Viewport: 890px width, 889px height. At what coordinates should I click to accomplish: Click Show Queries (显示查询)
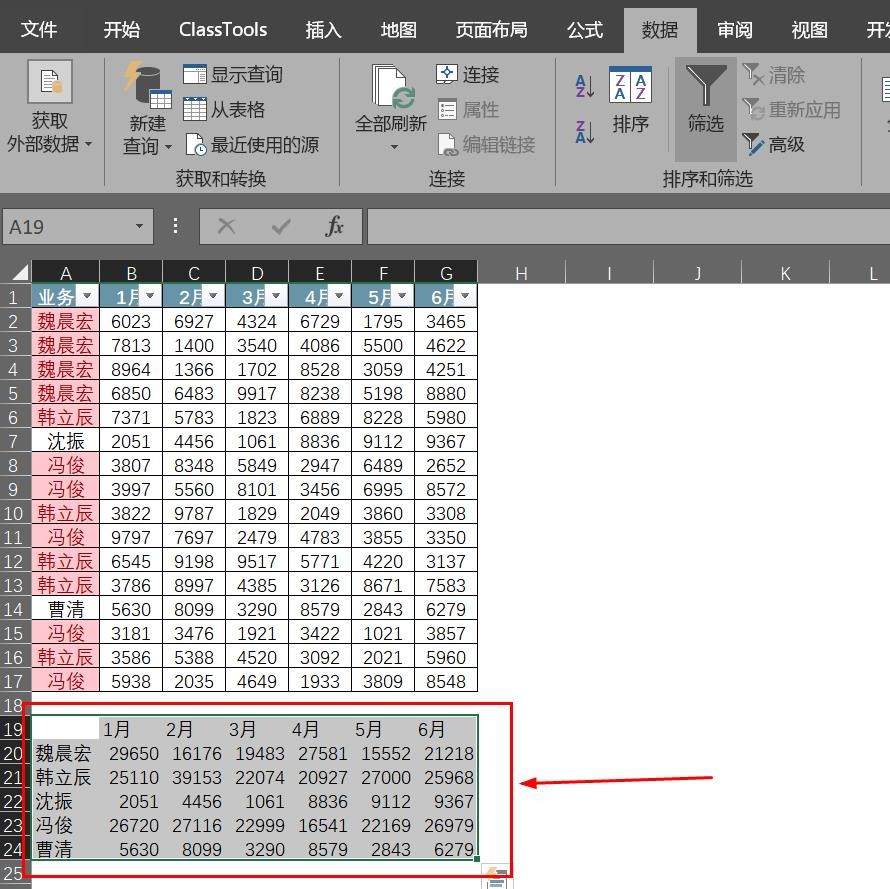point(233,75)
